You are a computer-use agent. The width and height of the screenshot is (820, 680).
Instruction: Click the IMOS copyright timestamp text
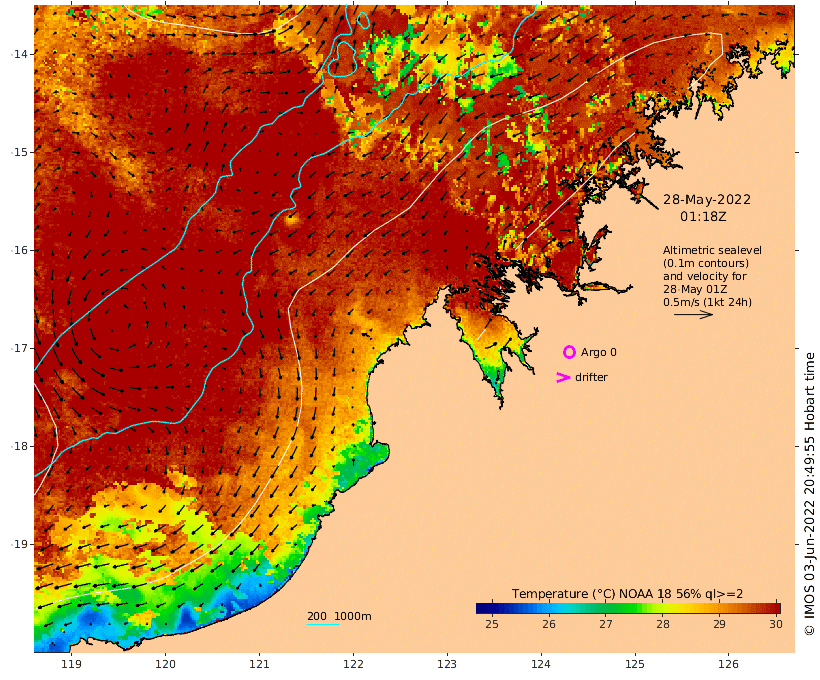809,494
